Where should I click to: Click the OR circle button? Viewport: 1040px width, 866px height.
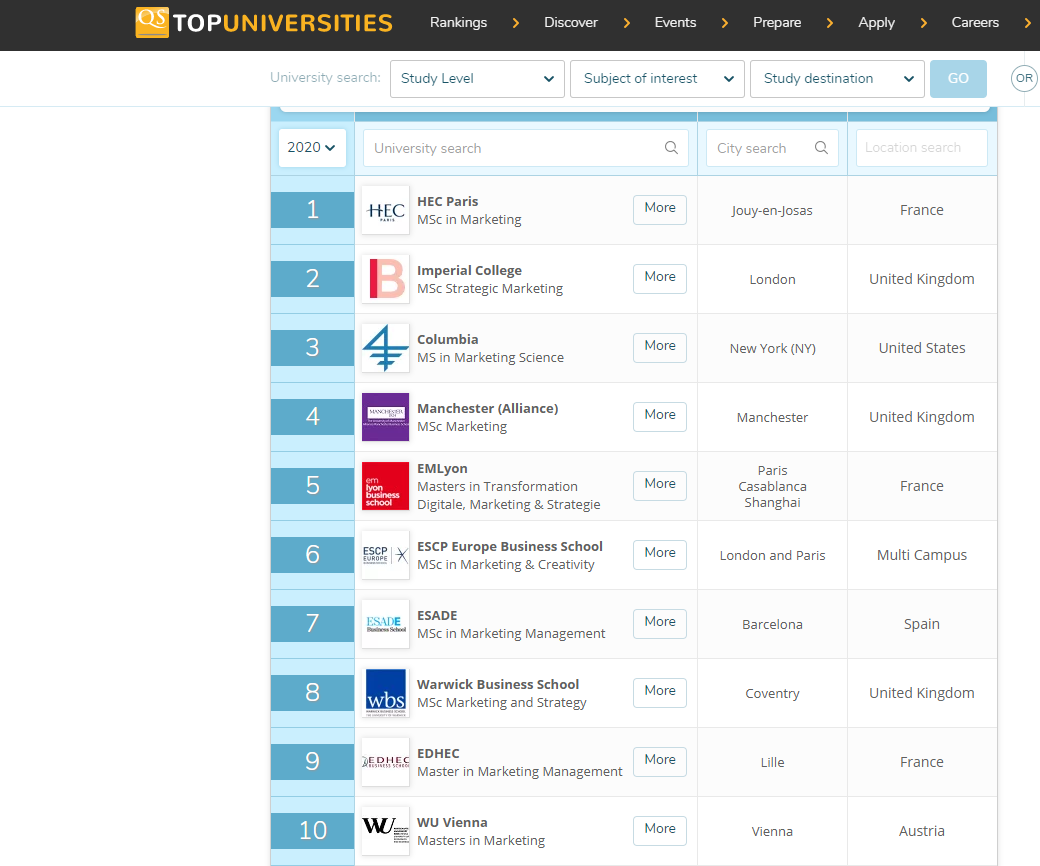[x=1024, y=78]
